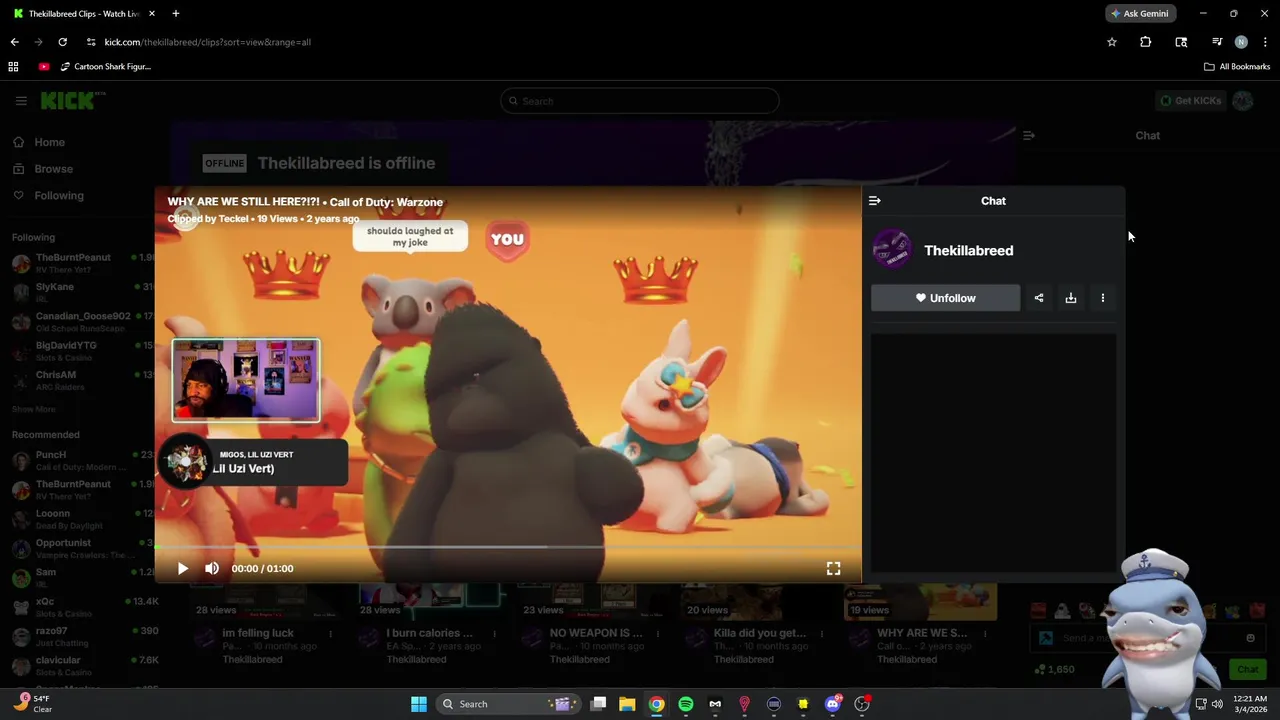Viewport: 1280px width, 720px height.
Task: Open the All Bookmarks folder
Action: pyautogui.click(x=1237, y=67)
